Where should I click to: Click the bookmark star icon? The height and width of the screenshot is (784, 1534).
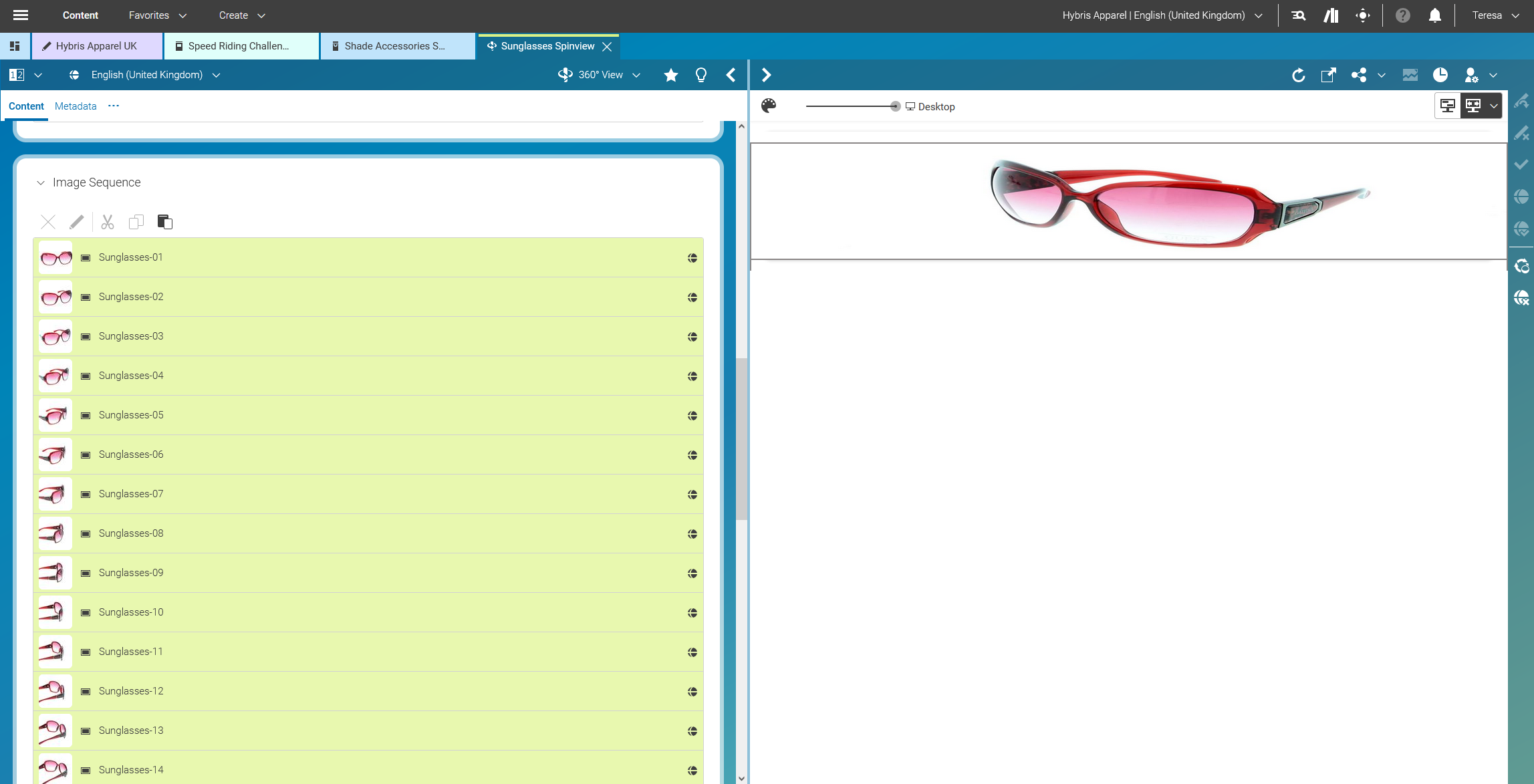pos(670,75)
